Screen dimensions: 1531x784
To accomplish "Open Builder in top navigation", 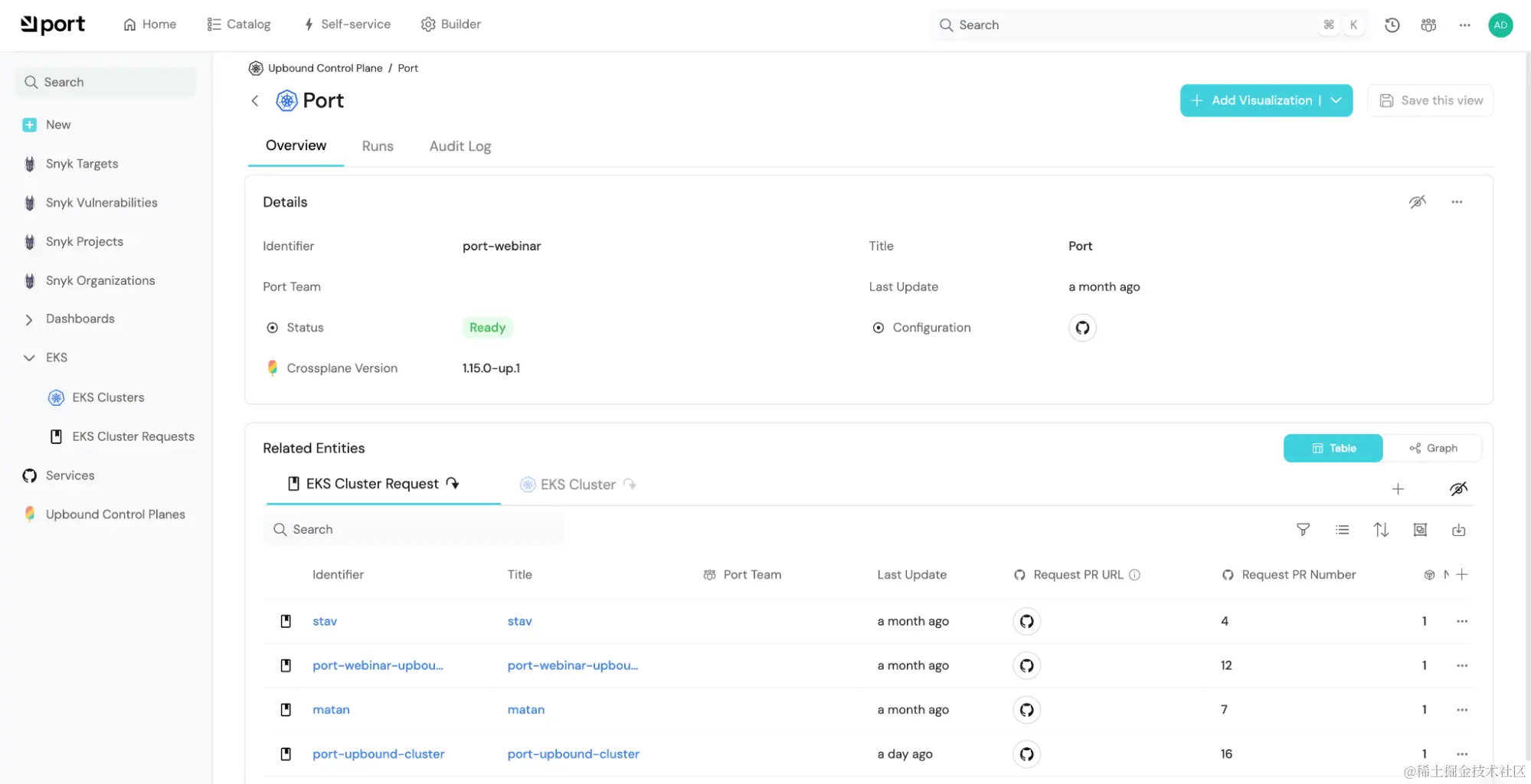I will (x=451, y=24).
